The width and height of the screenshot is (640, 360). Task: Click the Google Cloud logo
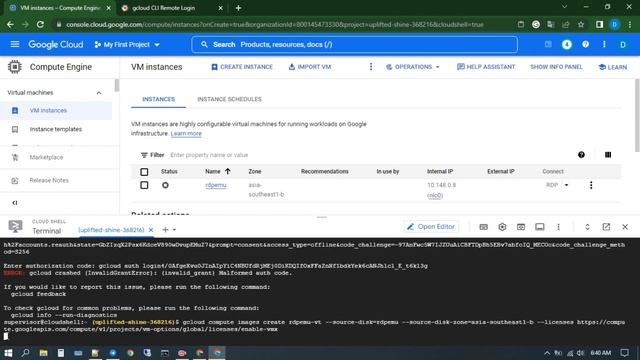point(56,44)
